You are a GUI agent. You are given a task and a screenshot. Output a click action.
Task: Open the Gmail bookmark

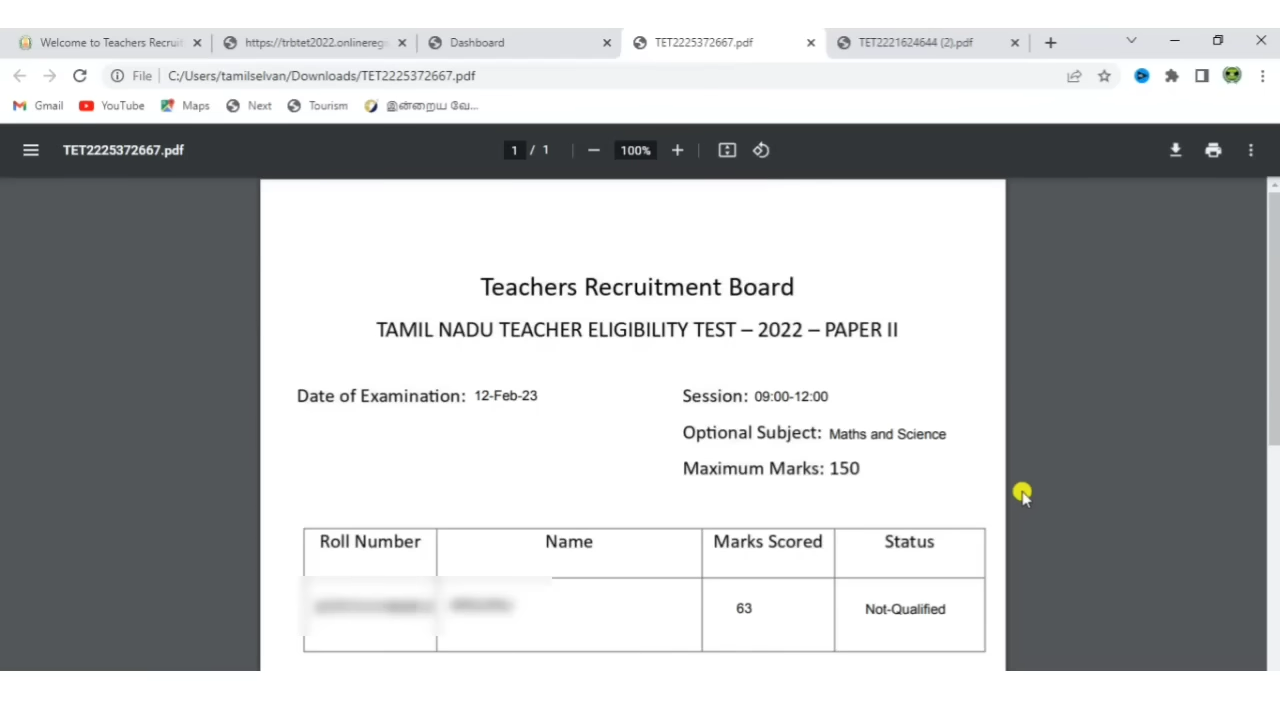pos(38,106)
